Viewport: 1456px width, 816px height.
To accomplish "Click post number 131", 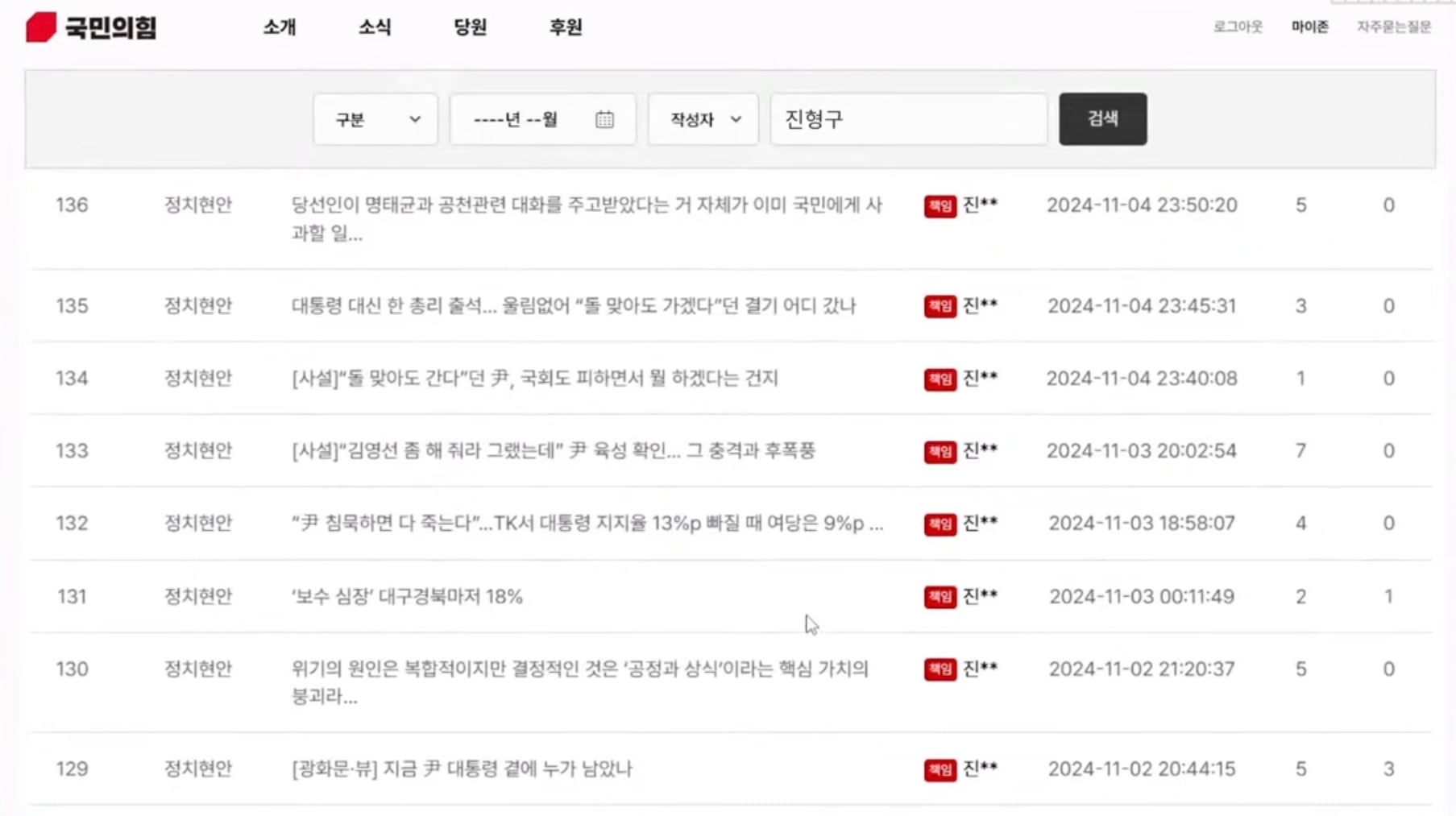I will coord(72,597).
